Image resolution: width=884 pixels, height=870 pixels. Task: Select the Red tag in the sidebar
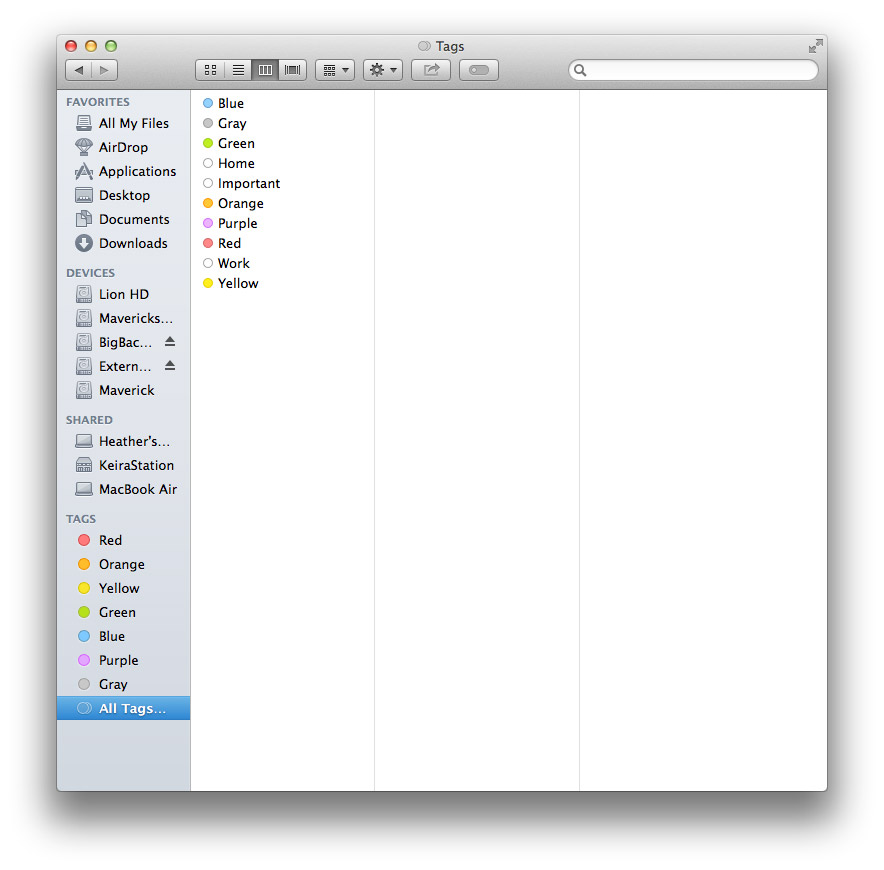point(123,540)
